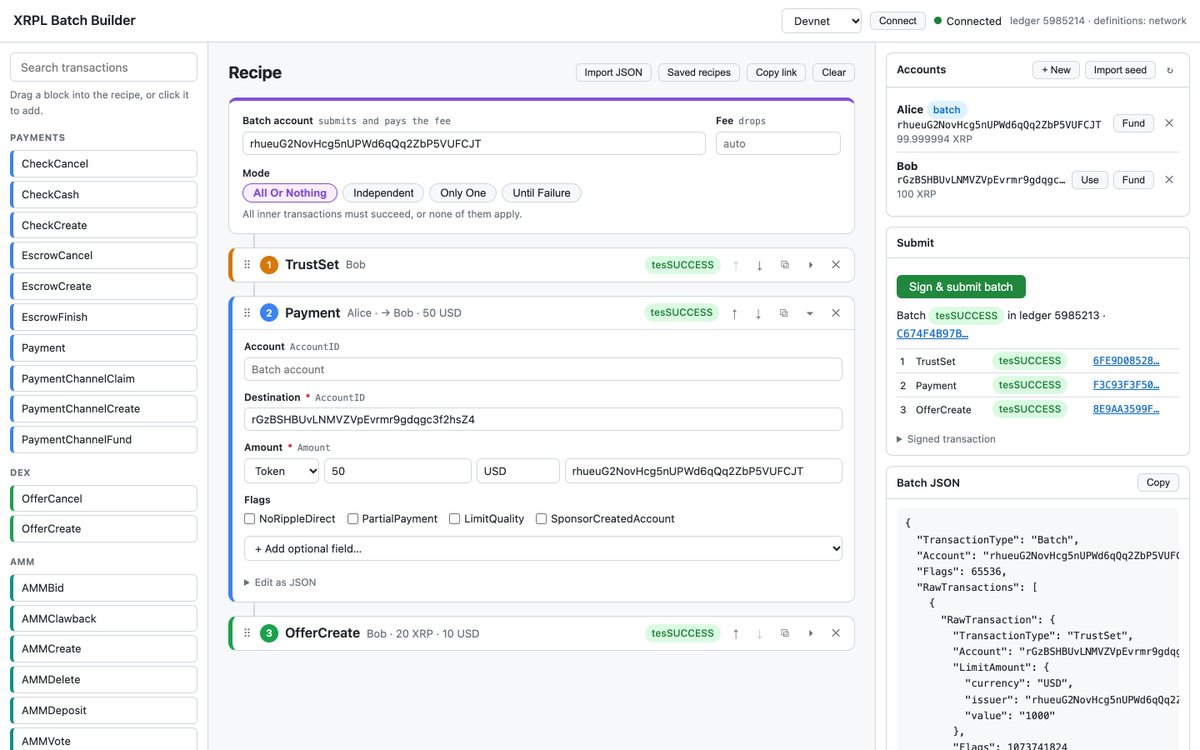Image resolution: width=1200 pixels, height=750 pixels.
Task: Remove the OfferCreate step from recipe
Action: (x=836, y=633)
